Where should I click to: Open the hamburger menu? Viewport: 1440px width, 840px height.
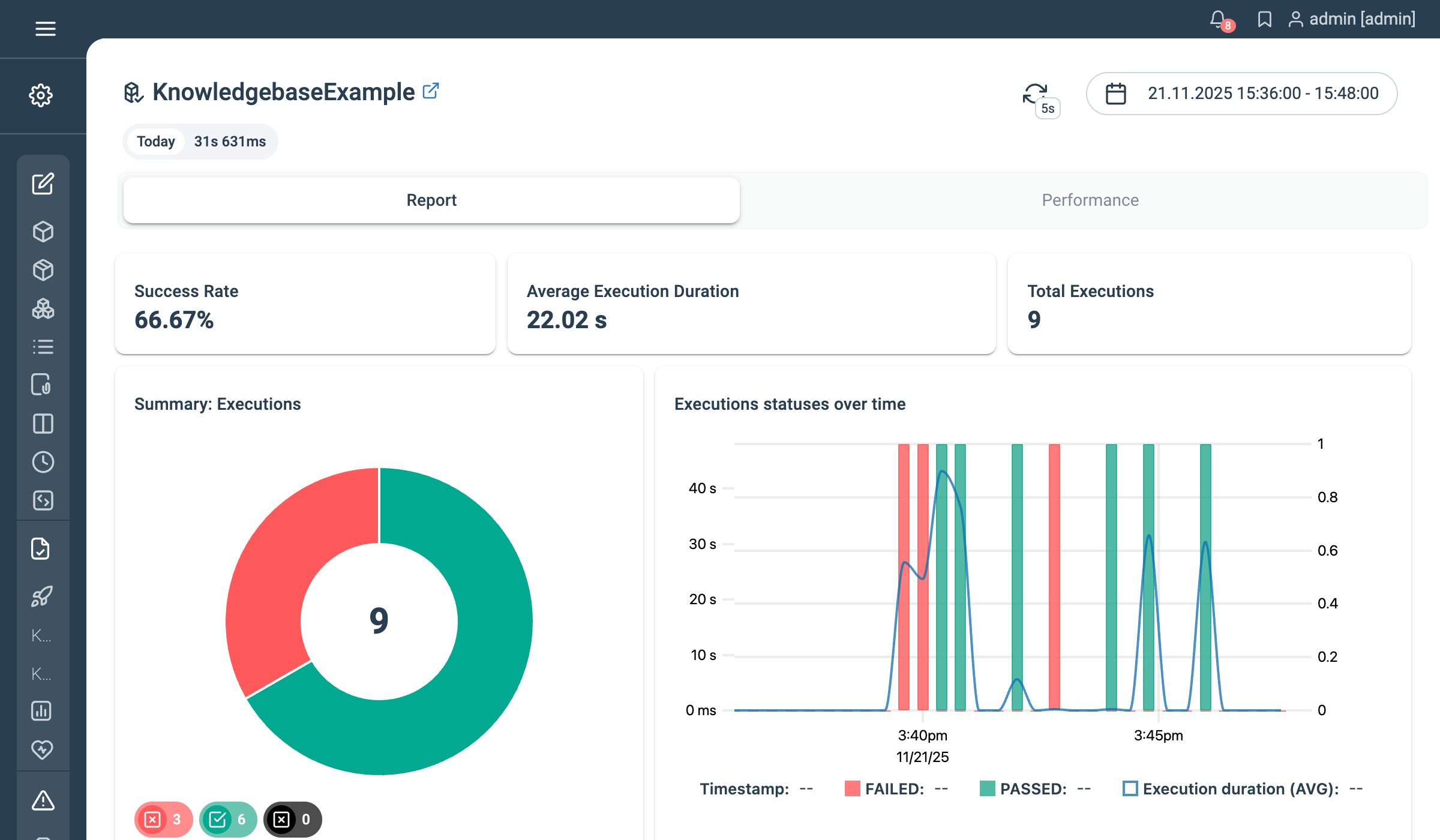pos(45,28)
